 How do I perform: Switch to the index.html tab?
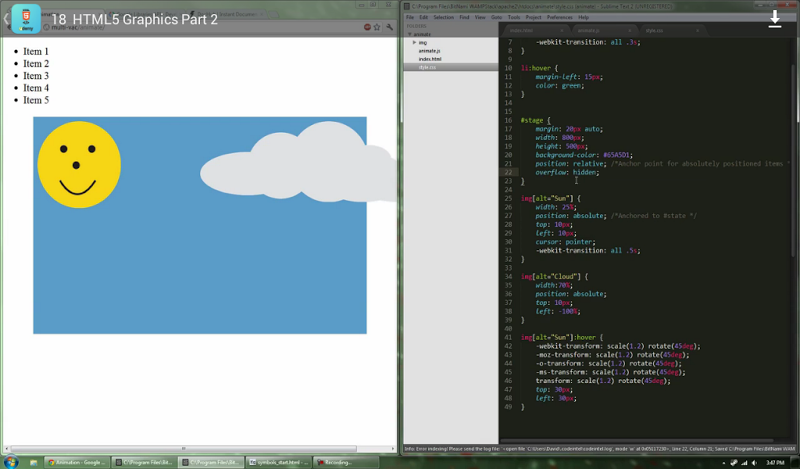pos(523,30)
